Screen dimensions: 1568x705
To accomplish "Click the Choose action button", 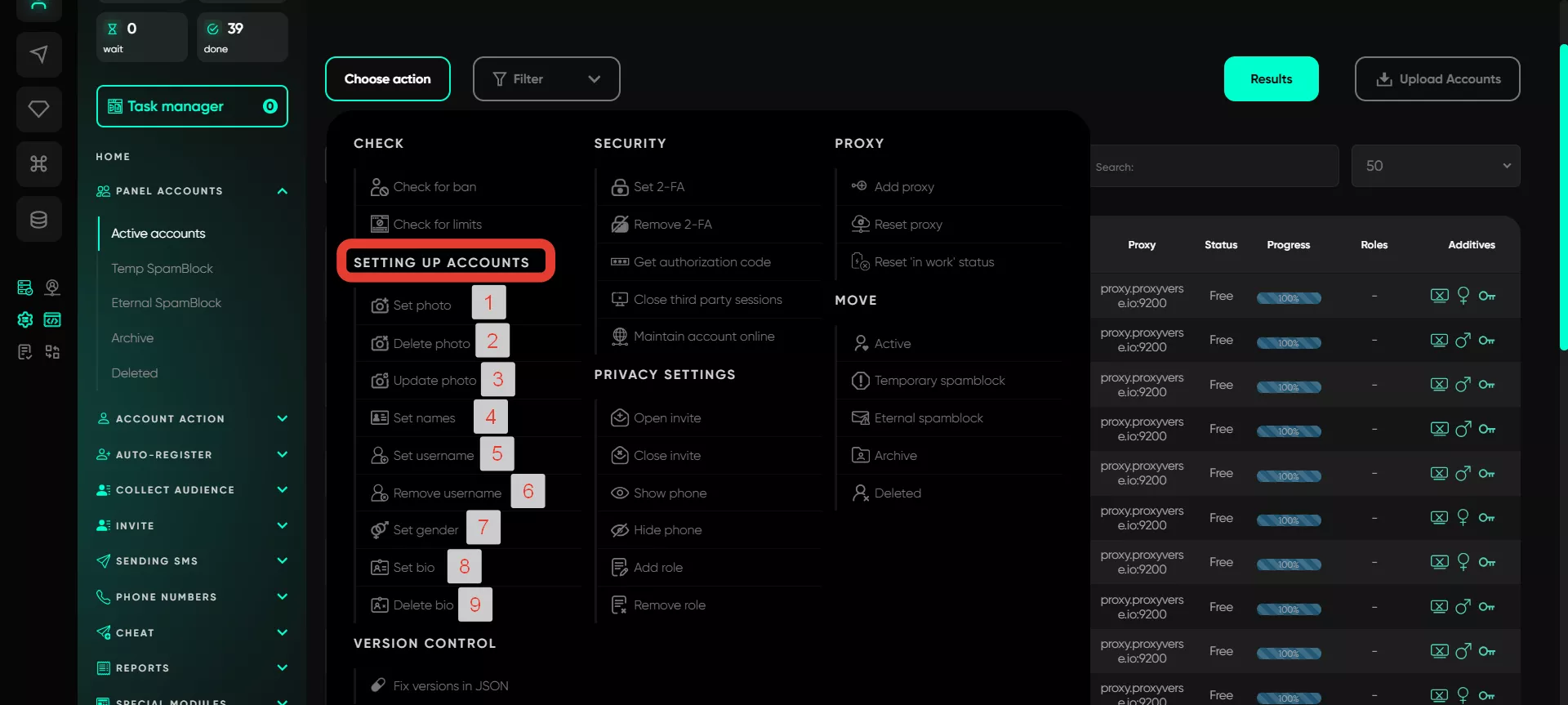I will pyautogui.click(x=388, y=78).
